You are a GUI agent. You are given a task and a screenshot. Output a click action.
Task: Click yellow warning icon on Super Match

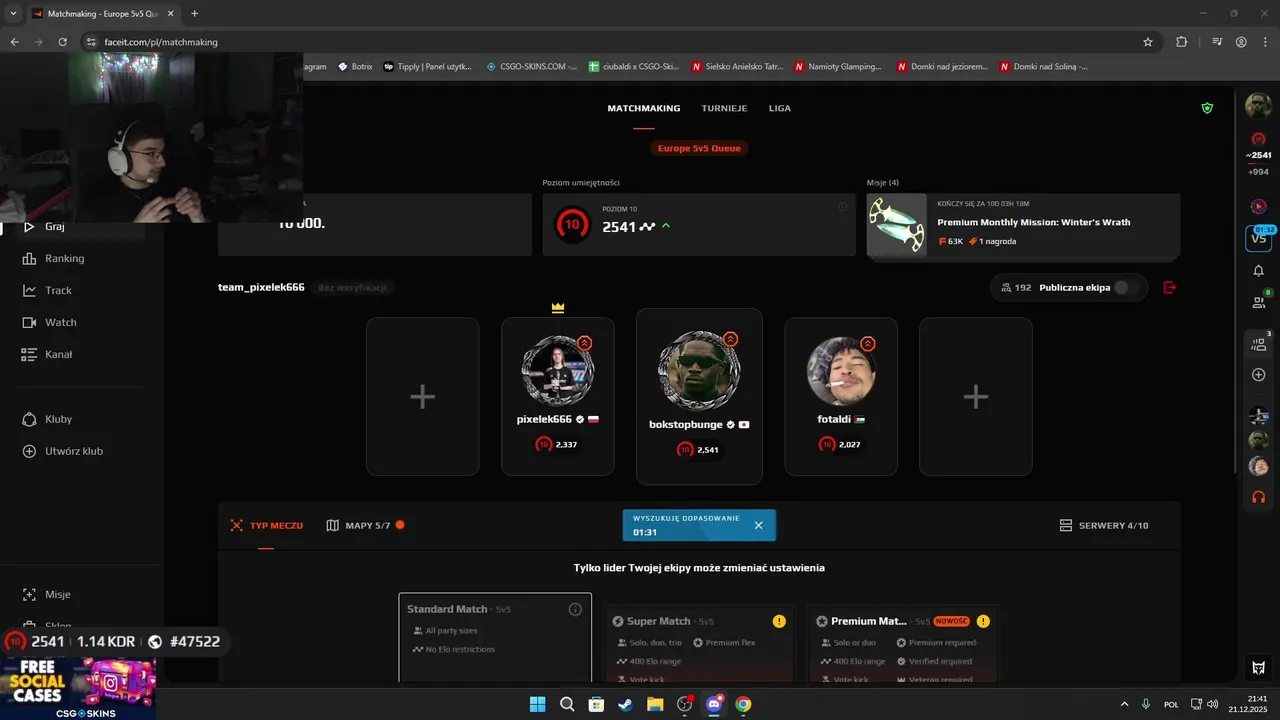(779, 621)
